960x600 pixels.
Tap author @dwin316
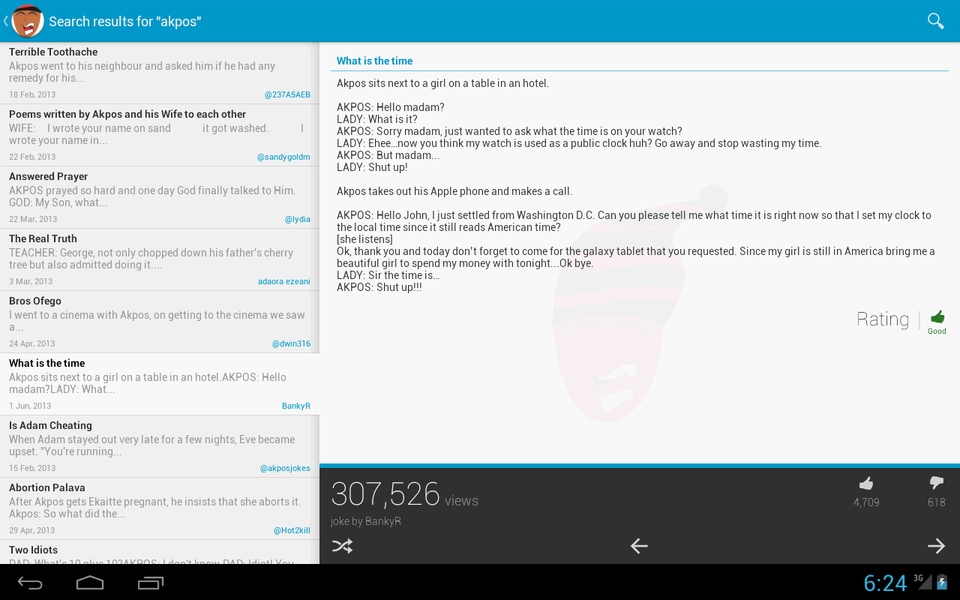coord(291,343)
